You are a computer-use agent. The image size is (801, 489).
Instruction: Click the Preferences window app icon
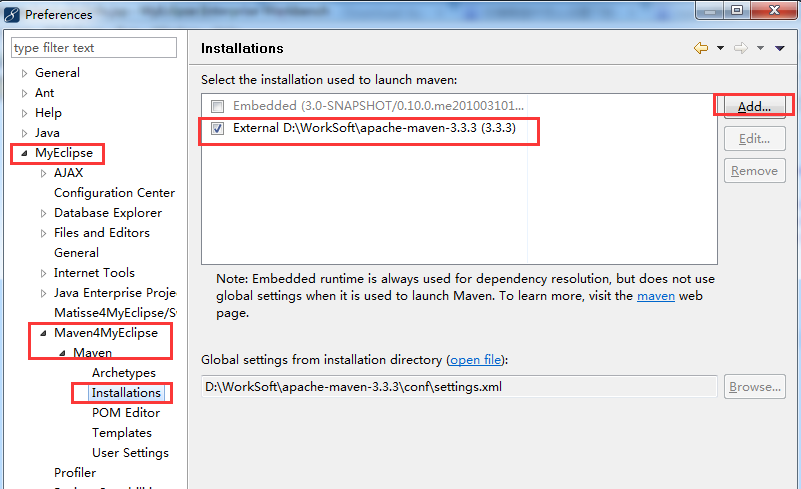pos(12,14)
